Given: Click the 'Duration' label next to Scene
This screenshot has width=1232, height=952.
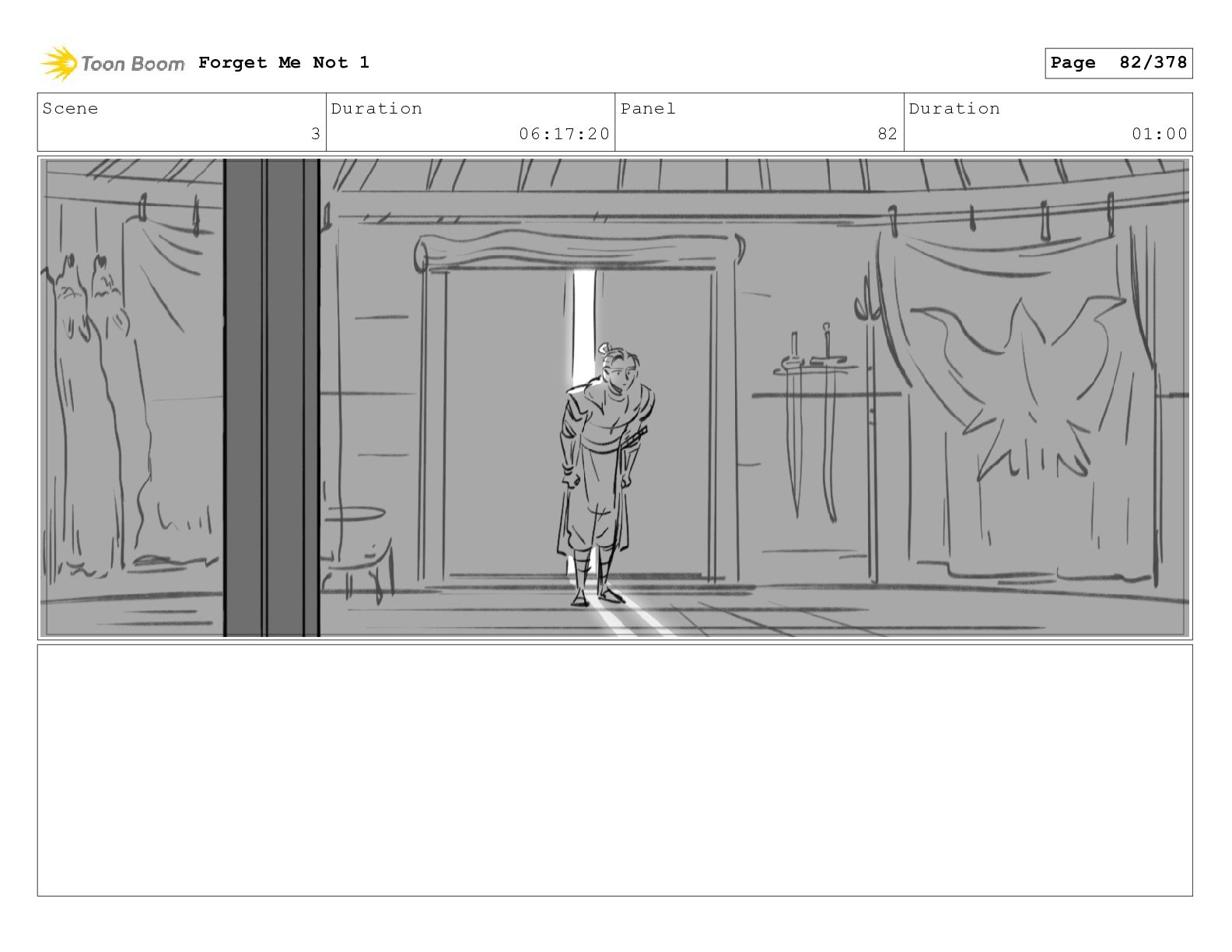Looking at the screenshot, I should 376,109.
